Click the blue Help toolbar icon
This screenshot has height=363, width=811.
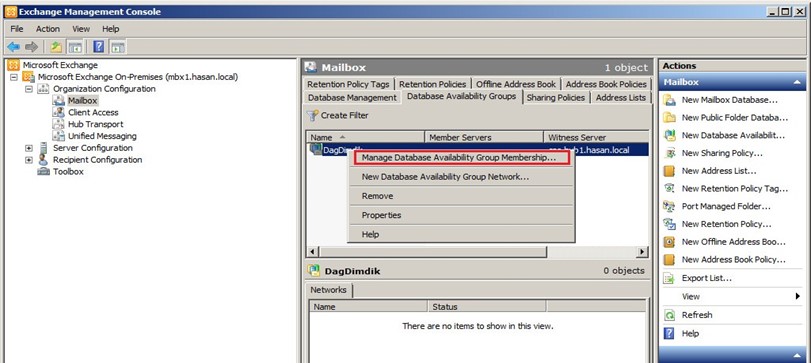(x=99, y=47)
